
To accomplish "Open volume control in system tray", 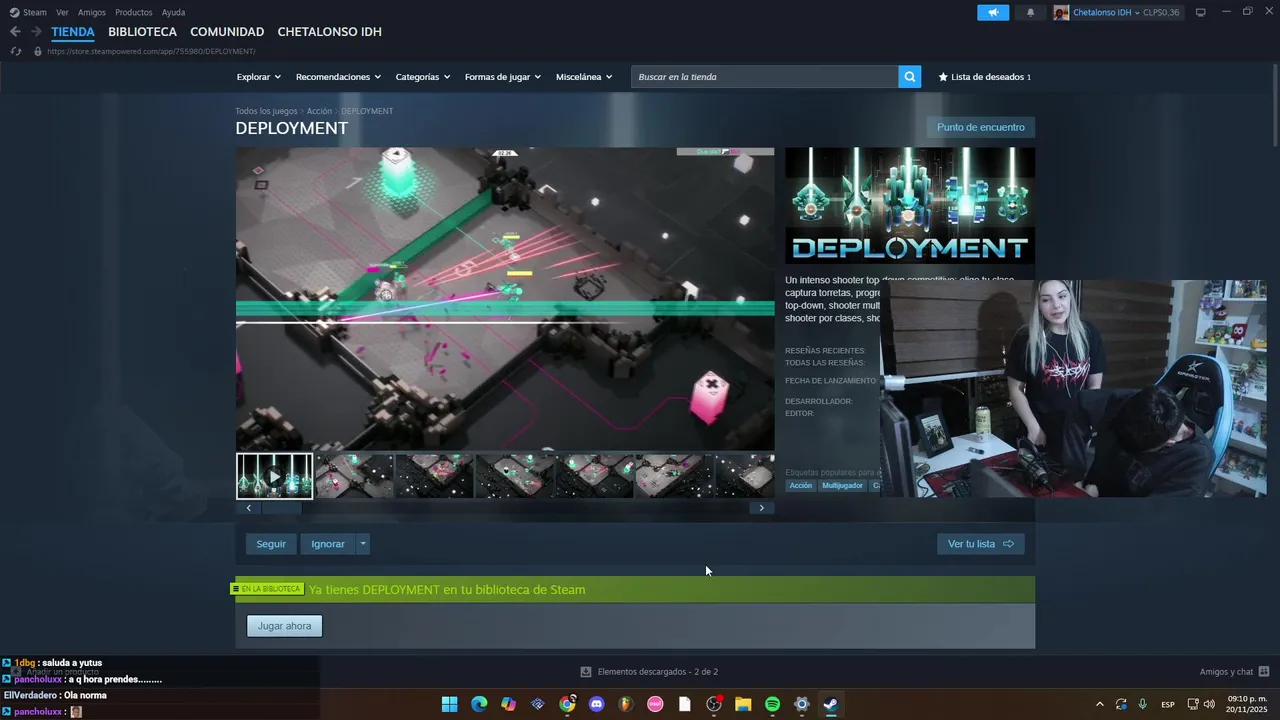I will coord(1209,704).
